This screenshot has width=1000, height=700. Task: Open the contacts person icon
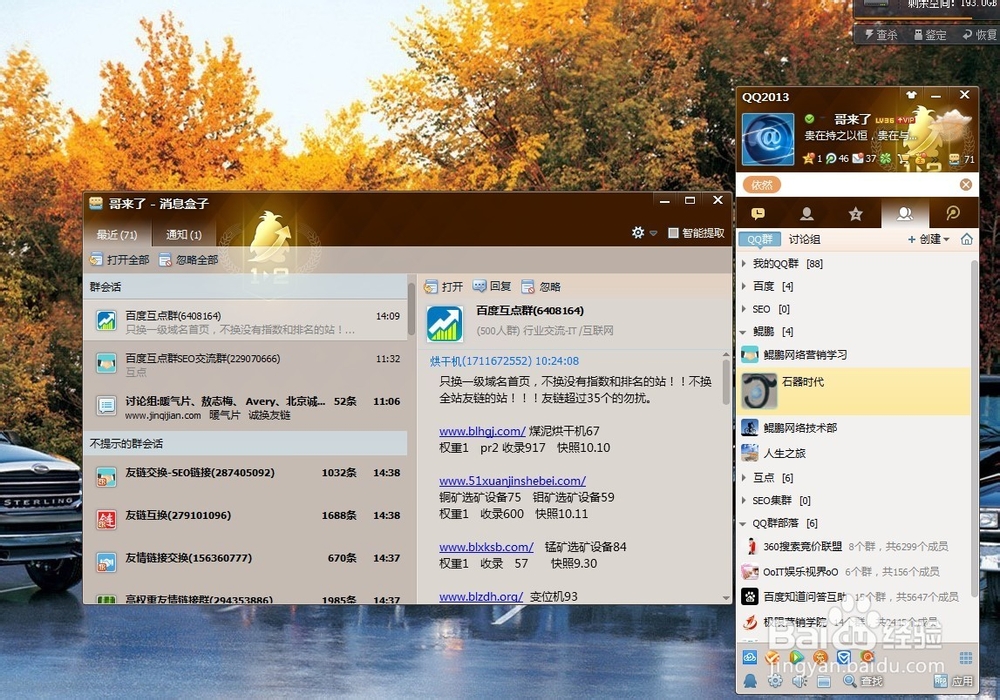(807, 213)
